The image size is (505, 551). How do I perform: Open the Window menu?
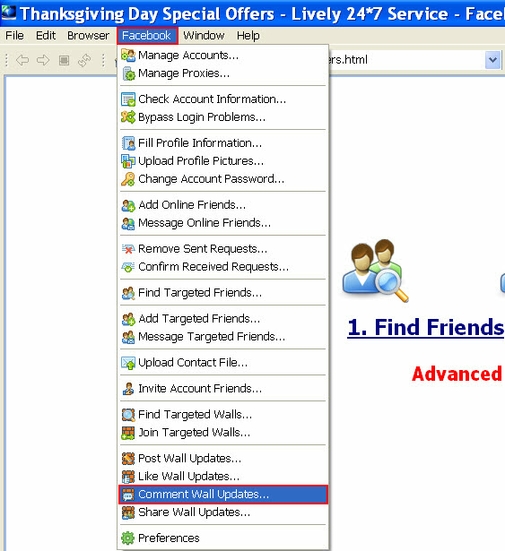pos(204,35)
